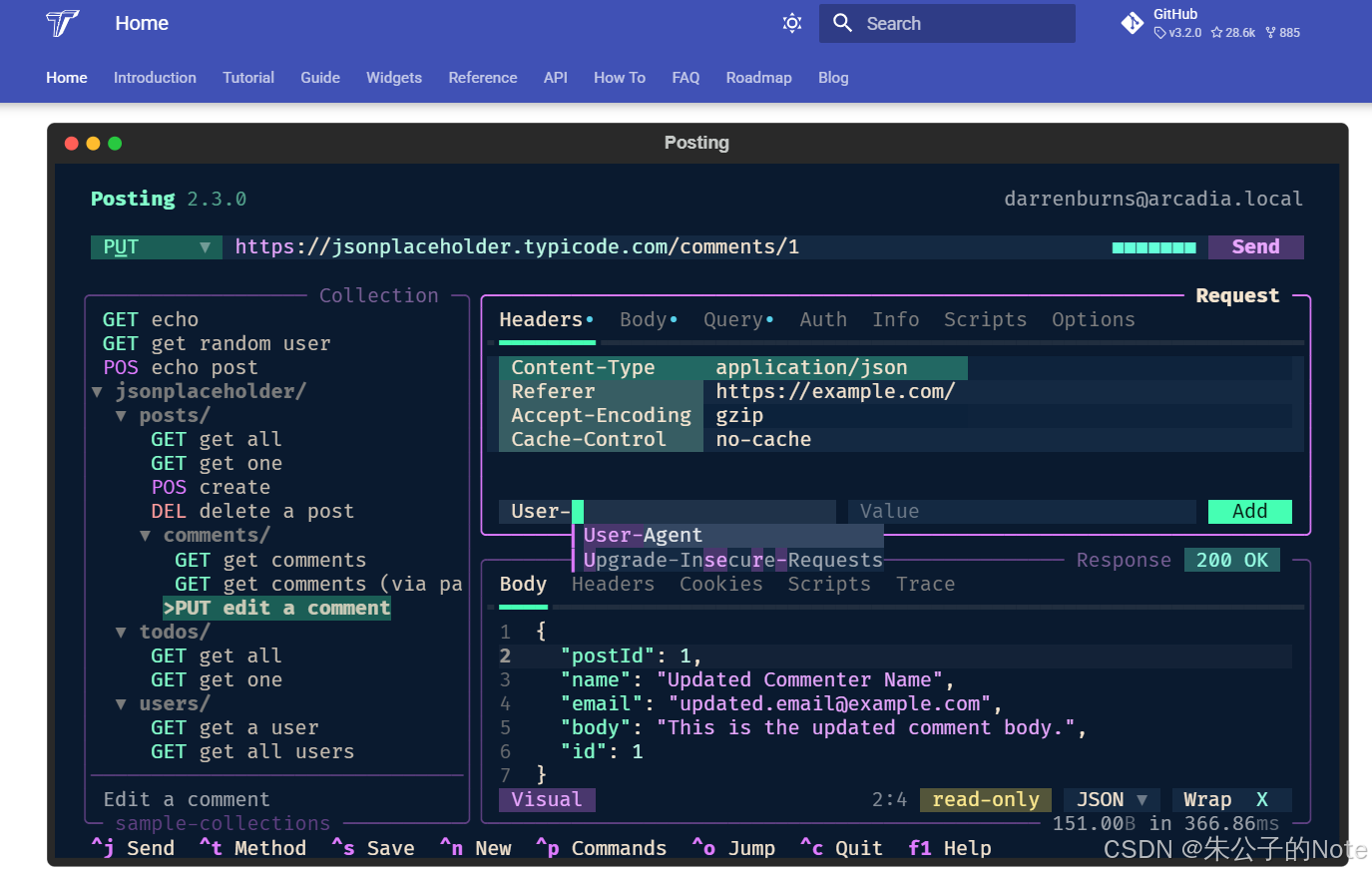The height and width of the screenshot is (873, 1372).
Task: Click the Send request button
Action: coord(1255,247)
